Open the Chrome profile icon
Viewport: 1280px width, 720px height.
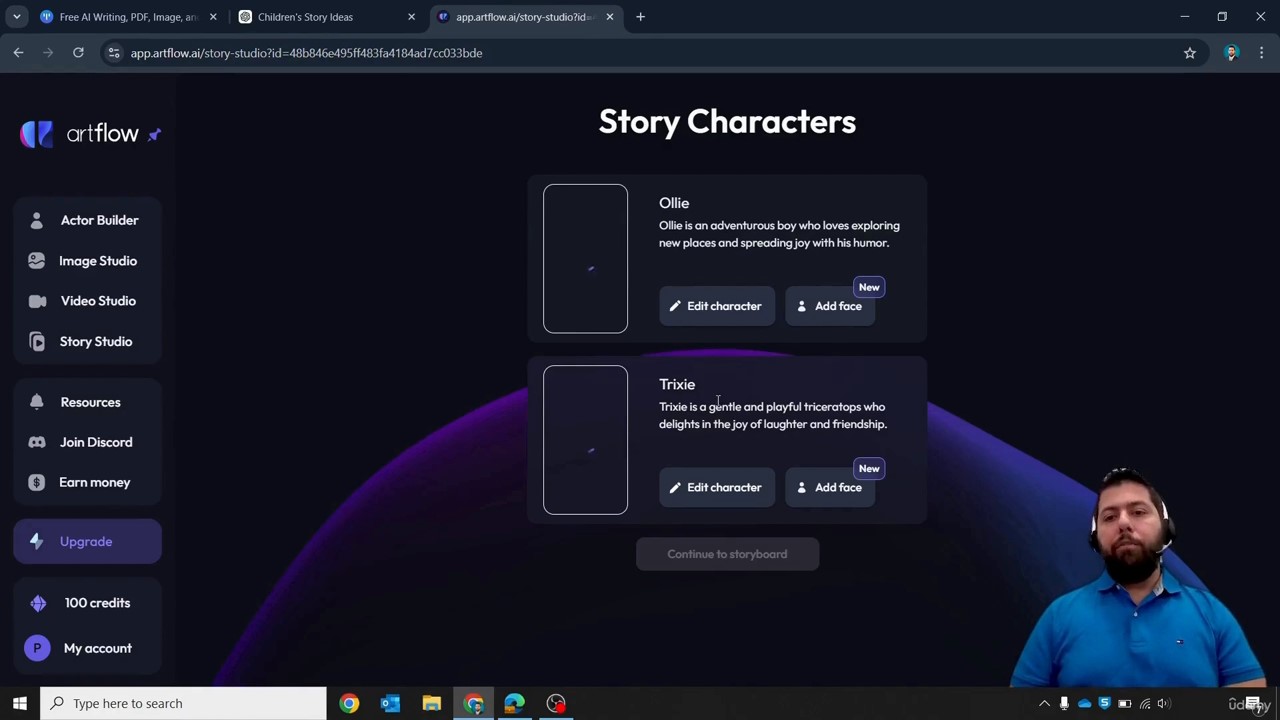[x=1231, y=53]
